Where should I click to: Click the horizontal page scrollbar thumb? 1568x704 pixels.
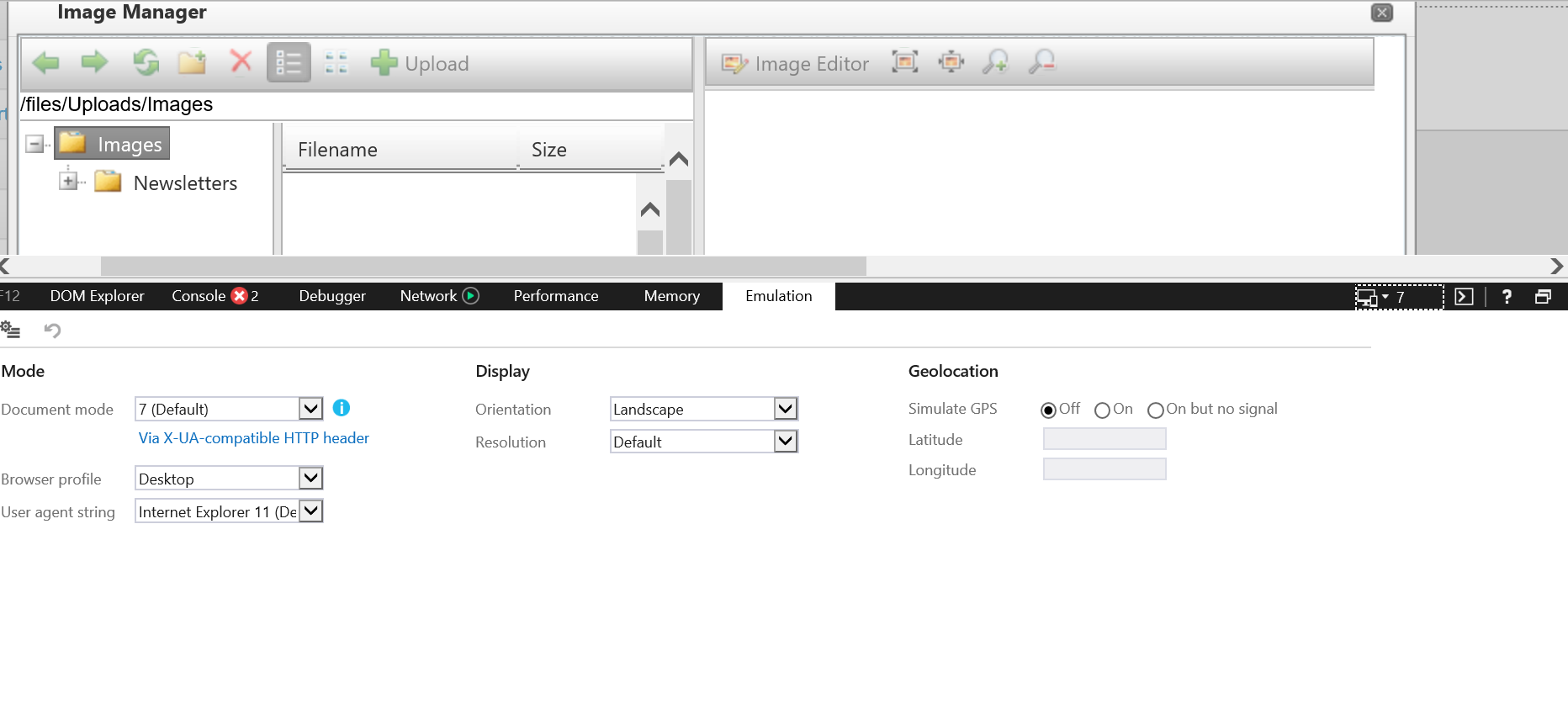pos(484,266)
